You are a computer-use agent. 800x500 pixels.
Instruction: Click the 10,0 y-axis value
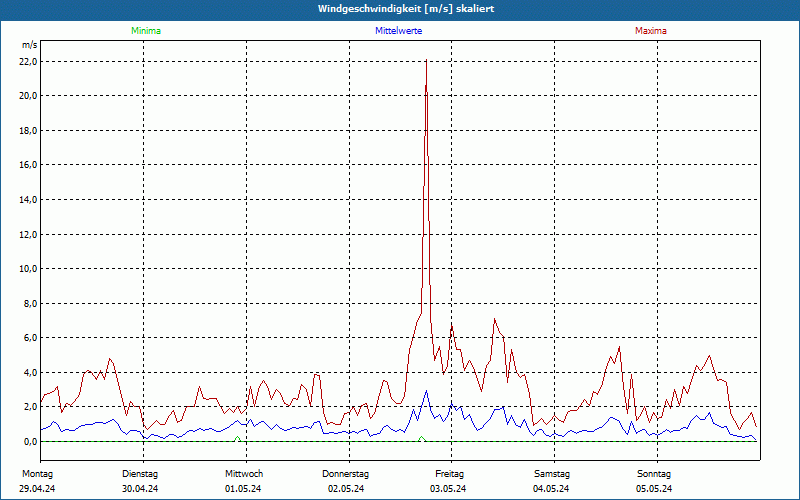click(29, 269)
